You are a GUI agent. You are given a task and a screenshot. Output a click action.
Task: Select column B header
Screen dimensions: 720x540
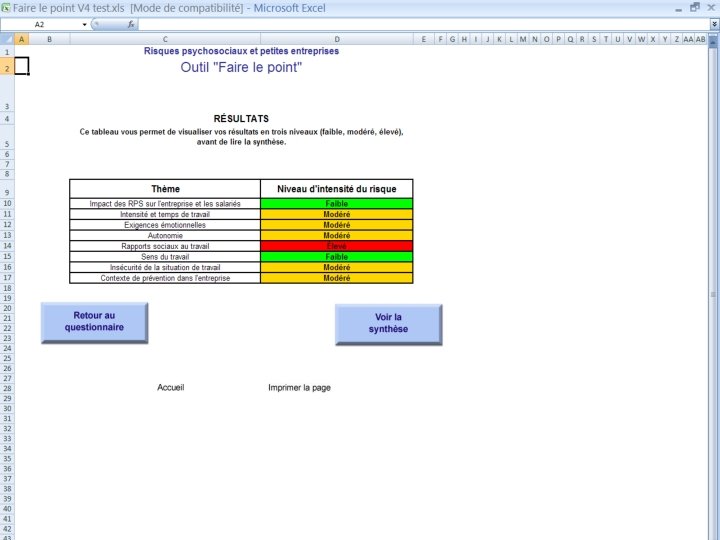(49, 39)
